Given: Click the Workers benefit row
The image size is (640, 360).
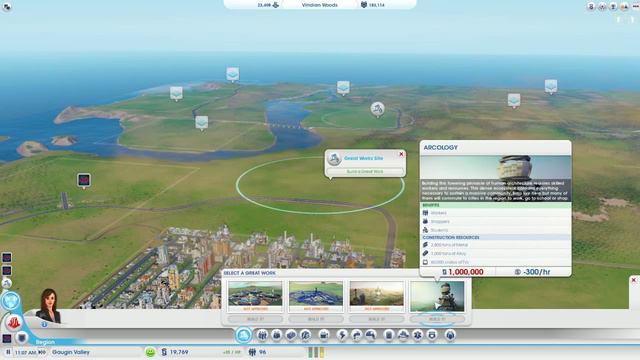Looking at the screenshot, I should (x=496, y=213).
